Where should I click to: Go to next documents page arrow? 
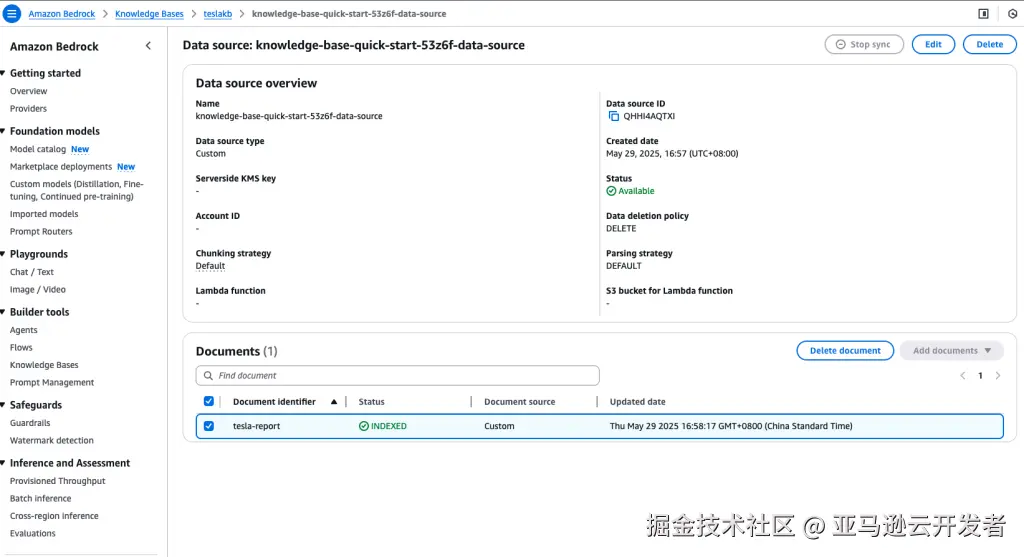click(x=998, y=375)
